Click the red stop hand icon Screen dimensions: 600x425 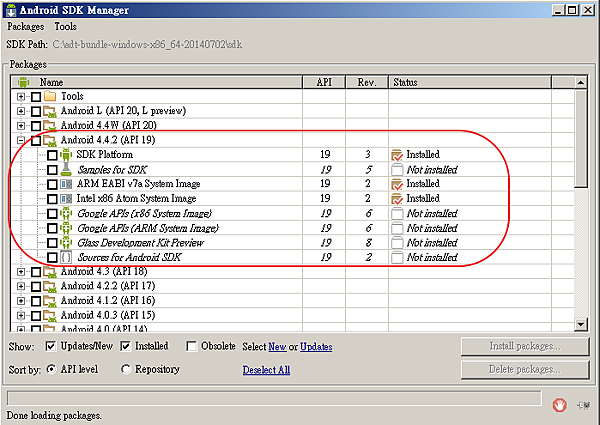pyautogui.click(x=559, y=405)
